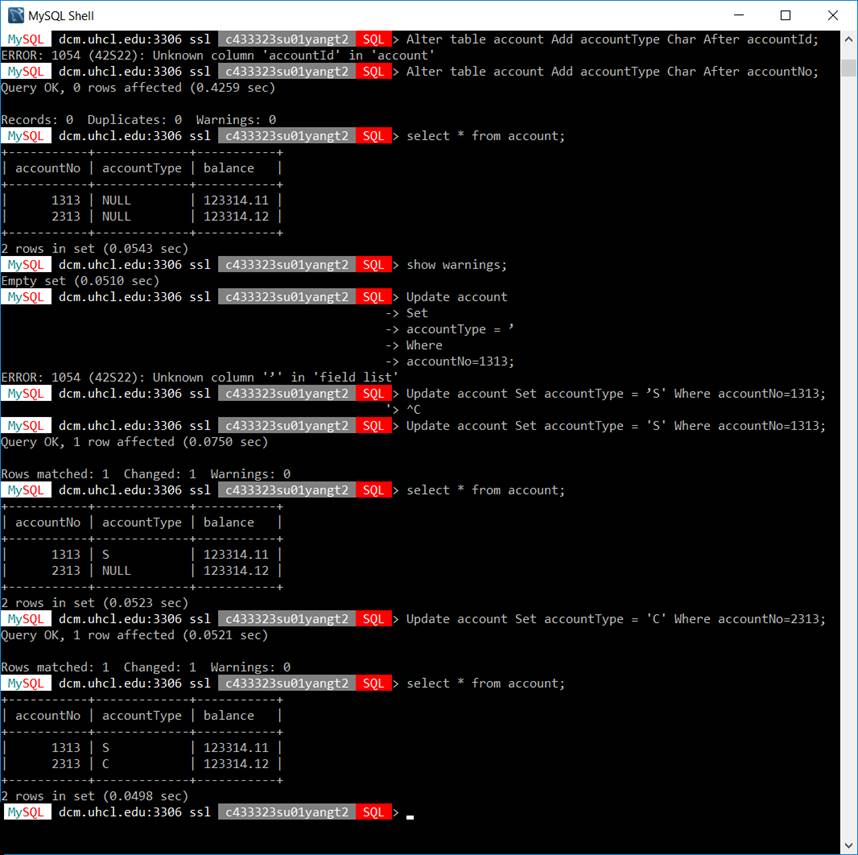
Task: Click "Query OK, 1 row affected (0.0750 sec)"
Action: pos(135,442)
